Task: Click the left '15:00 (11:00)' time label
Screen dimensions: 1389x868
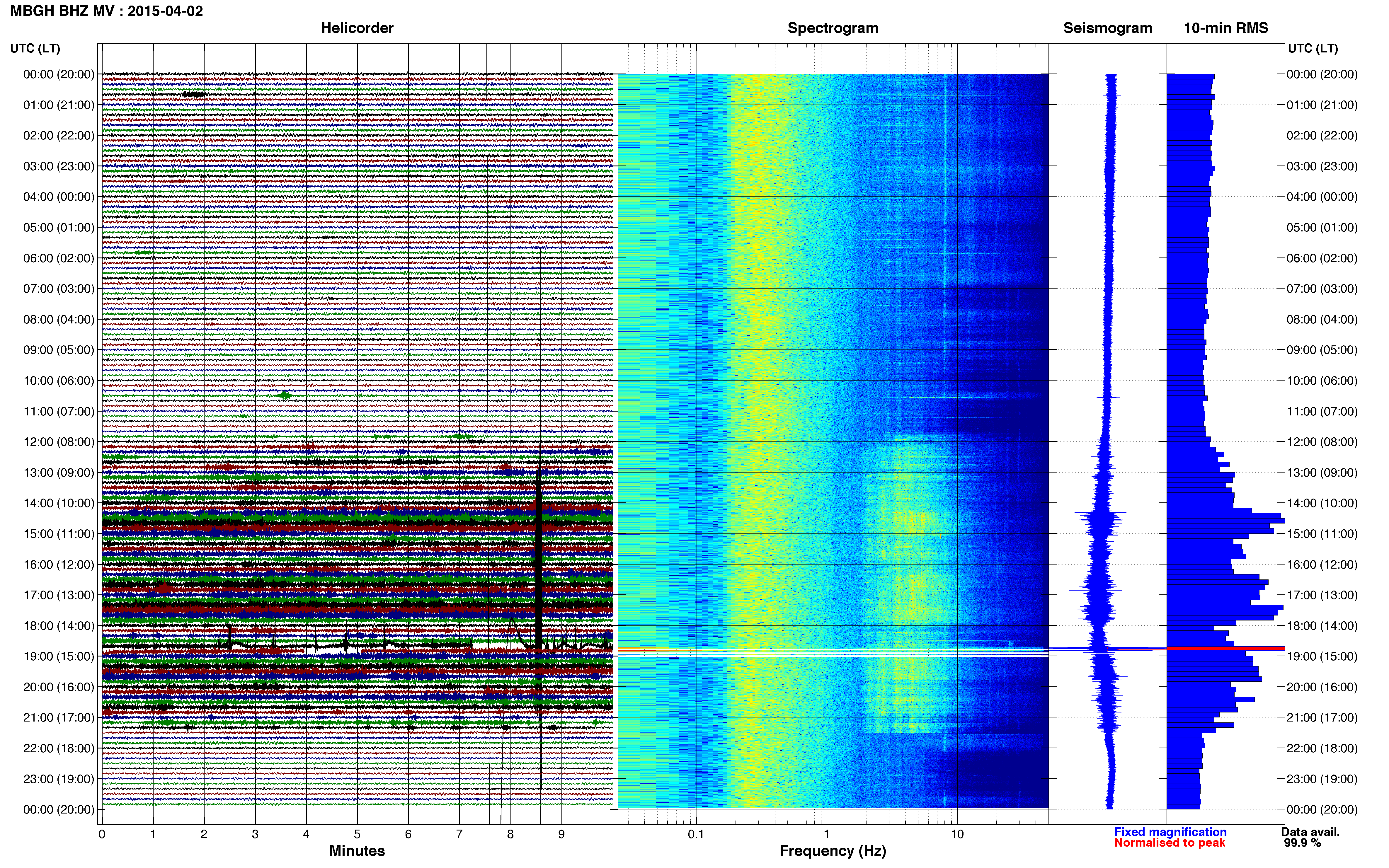Action: 59,534
